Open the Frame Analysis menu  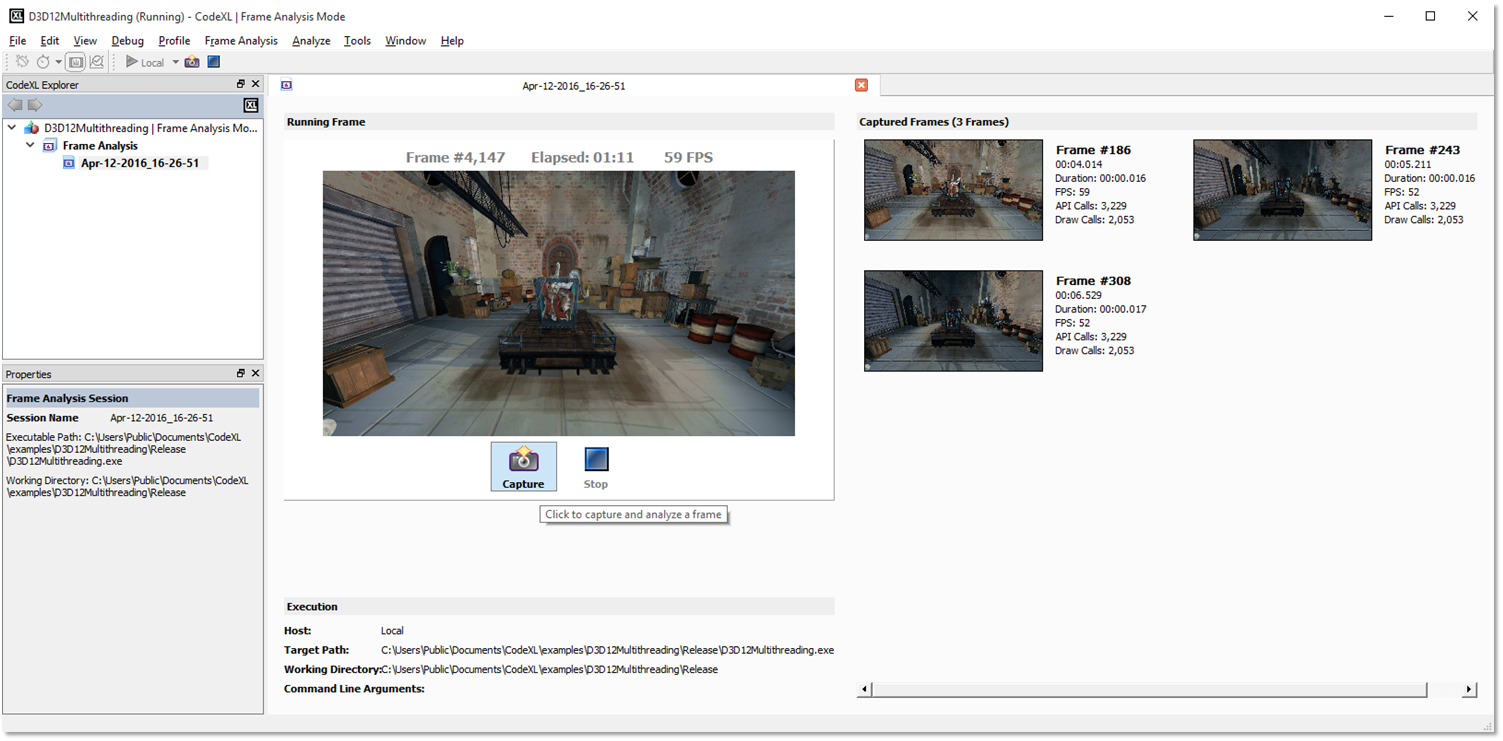pos(241,41)
